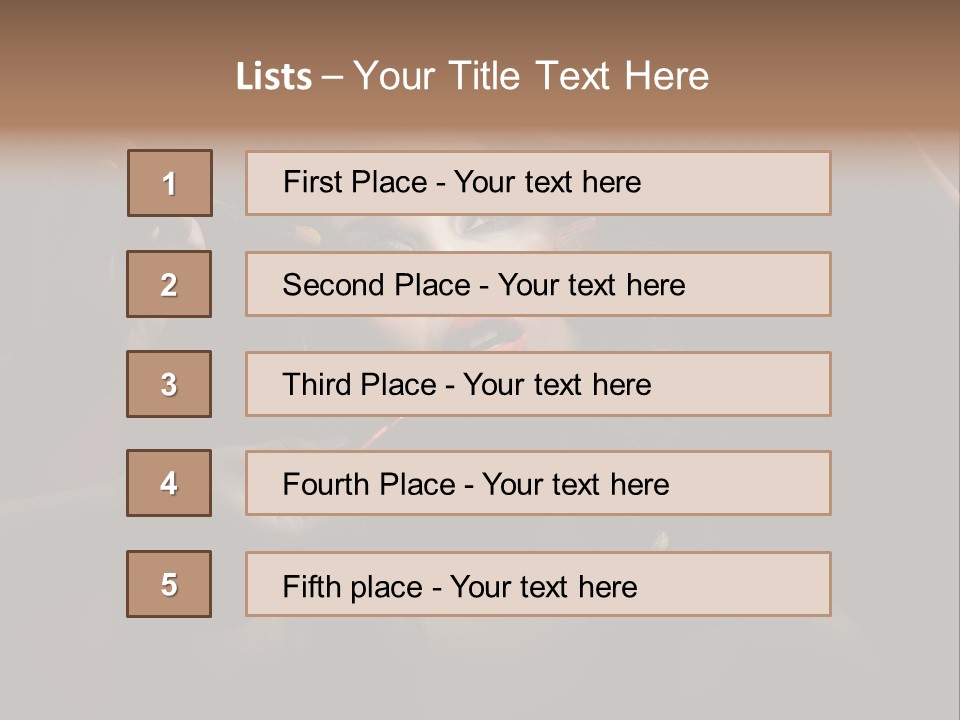Click the empty right end of First Place box
This screenshot has height=720, width=960.
pyautogui.click(x=760, y=183)
